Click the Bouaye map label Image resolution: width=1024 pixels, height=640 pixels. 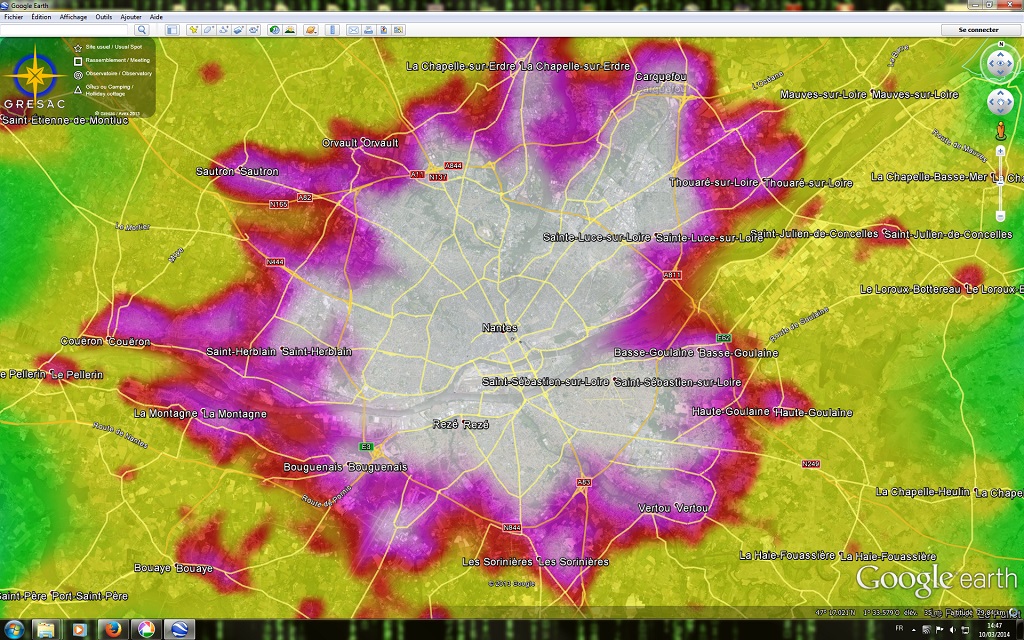pos(173,568)
